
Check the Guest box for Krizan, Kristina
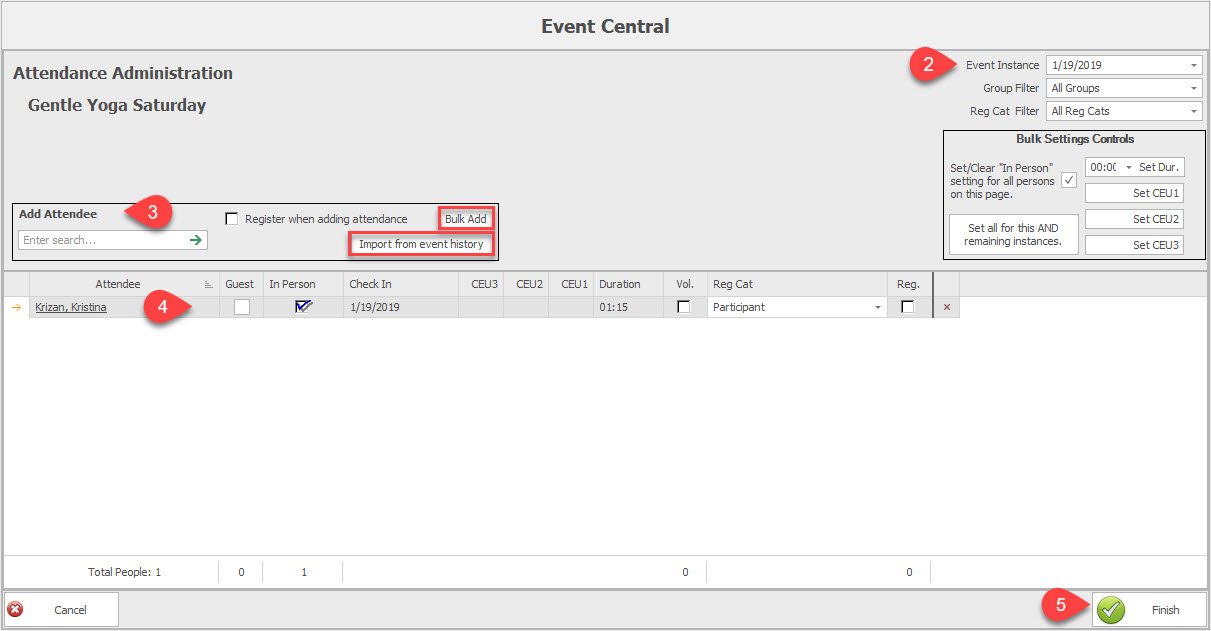(241, 308)
